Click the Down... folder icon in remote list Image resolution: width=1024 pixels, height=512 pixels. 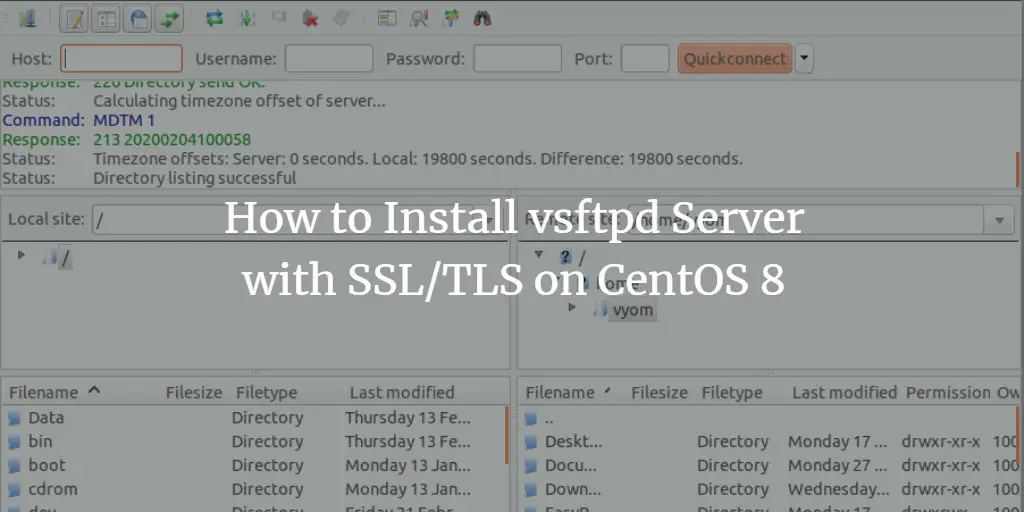[532, 490]
